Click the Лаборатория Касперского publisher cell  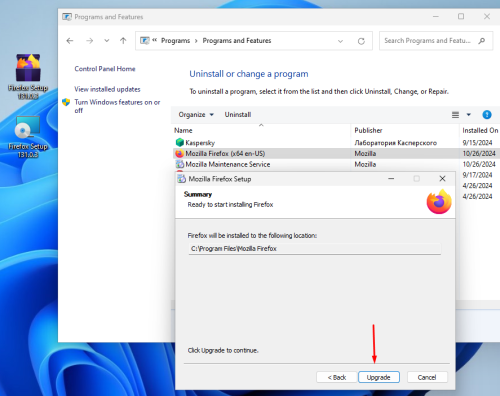[x=396, y=143]
